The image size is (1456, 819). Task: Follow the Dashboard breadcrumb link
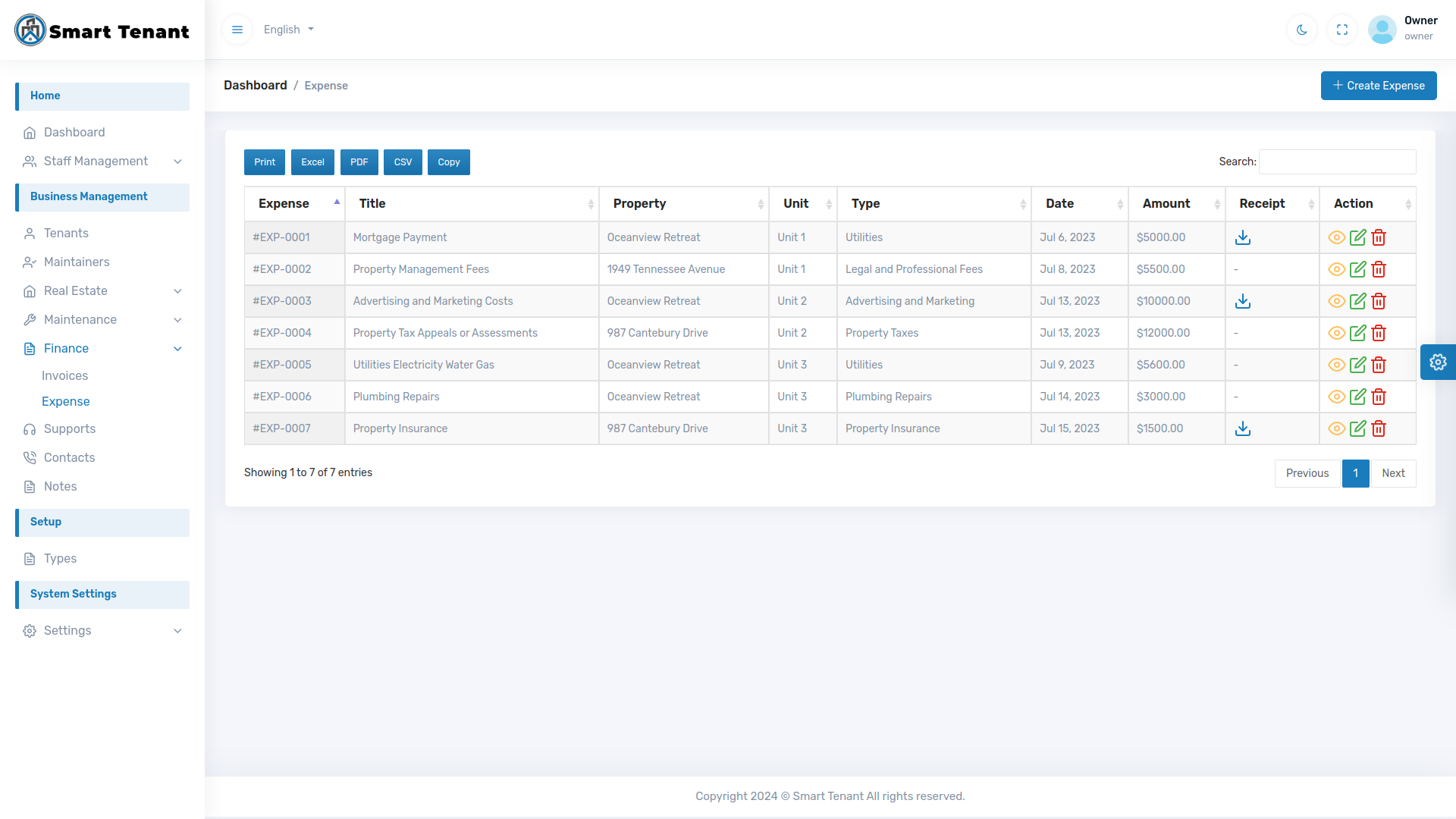point(255,85)
